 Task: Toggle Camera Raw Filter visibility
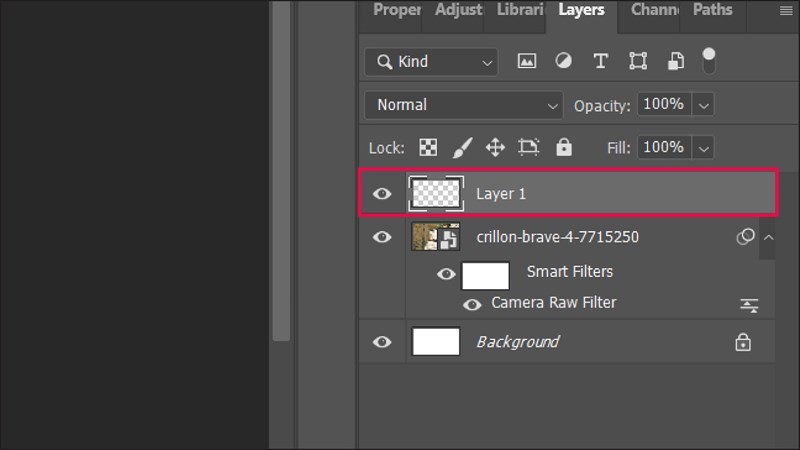point(472,305)
